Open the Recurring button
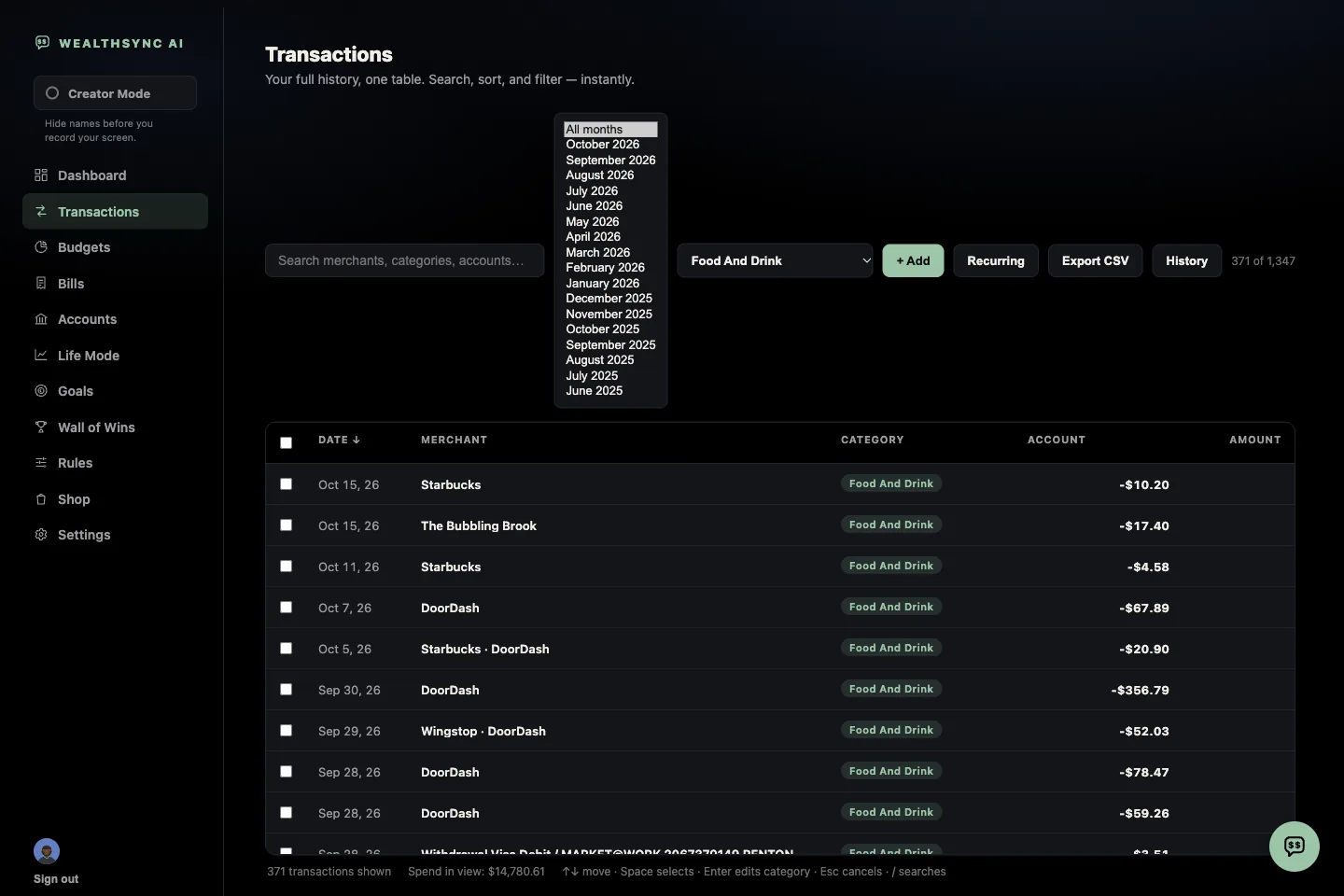This screenshot has height=896, width=1344. tap(996, 260)
